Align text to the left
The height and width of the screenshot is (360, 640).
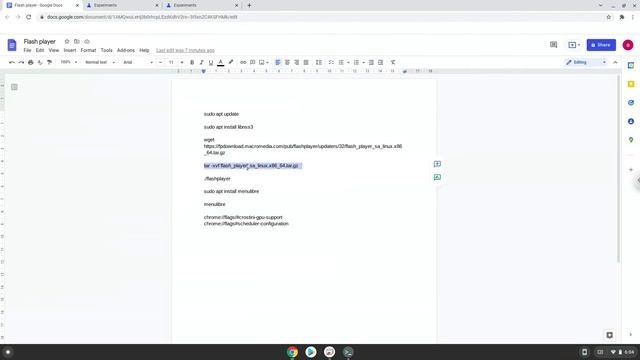click(278, 62)
